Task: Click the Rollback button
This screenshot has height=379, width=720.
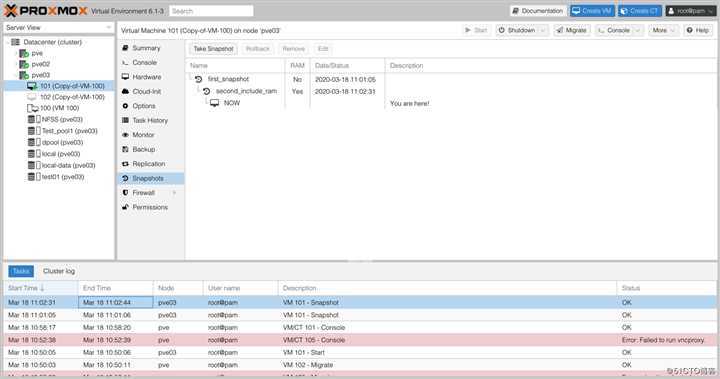Action: [257, 49]
